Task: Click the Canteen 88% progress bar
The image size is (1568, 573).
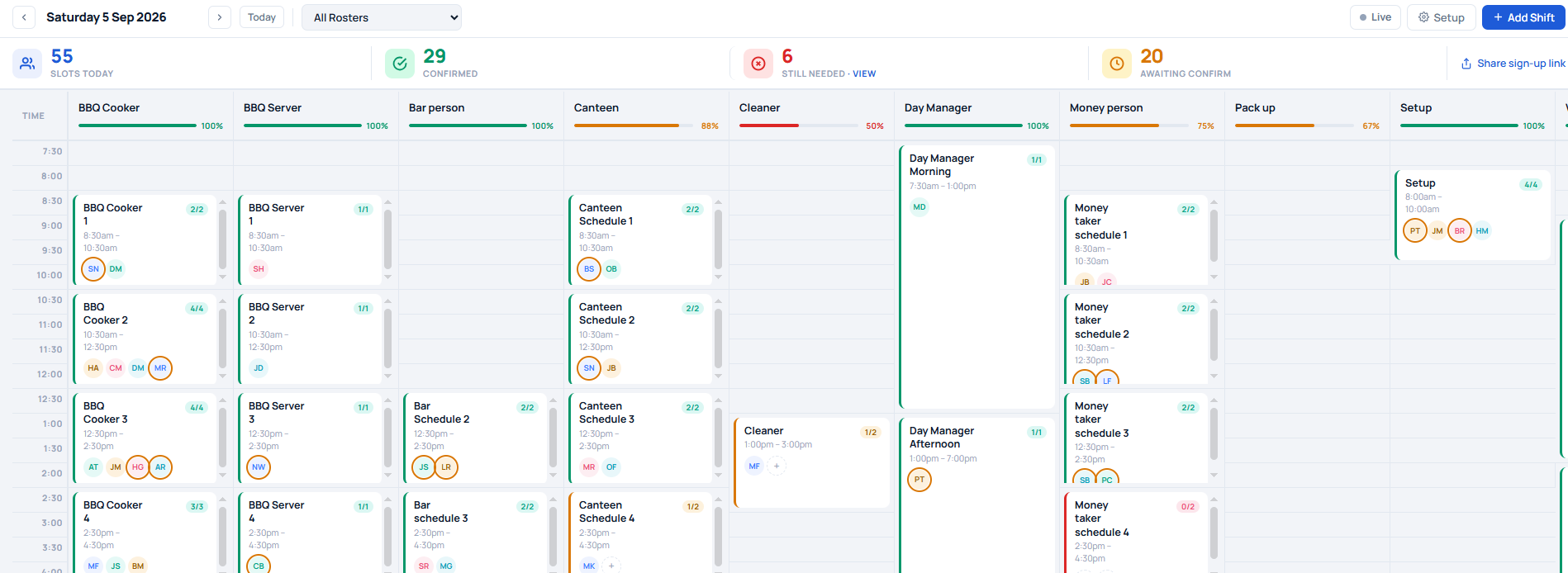Action: tap(634, 125)
